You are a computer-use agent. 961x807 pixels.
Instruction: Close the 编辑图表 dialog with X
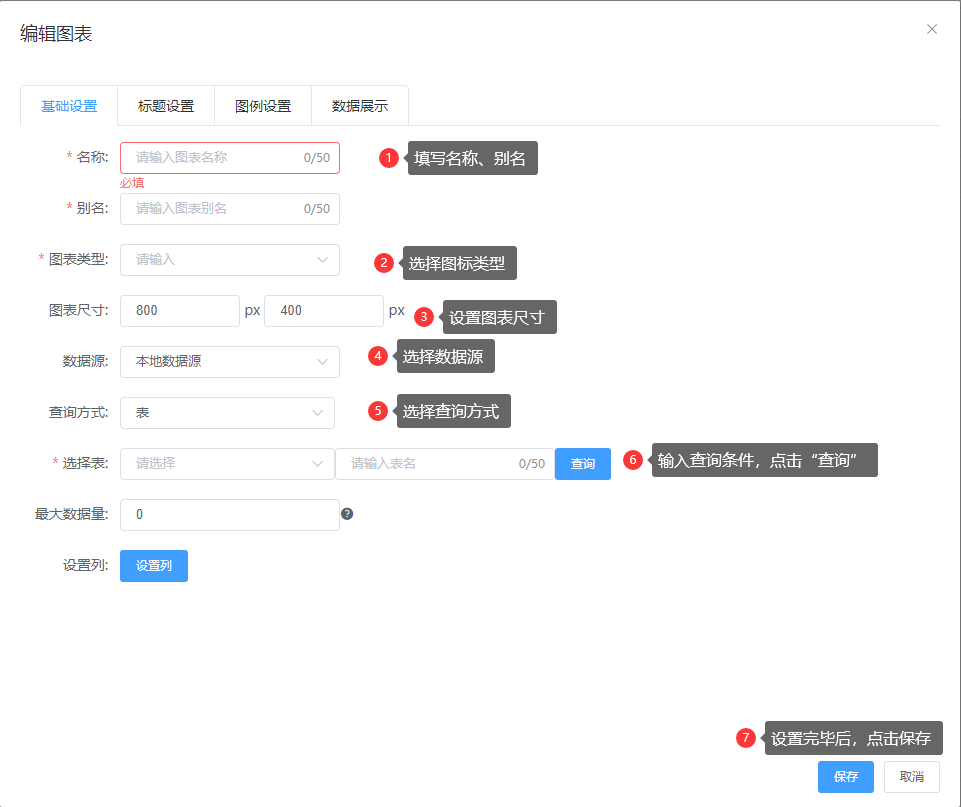931,29
